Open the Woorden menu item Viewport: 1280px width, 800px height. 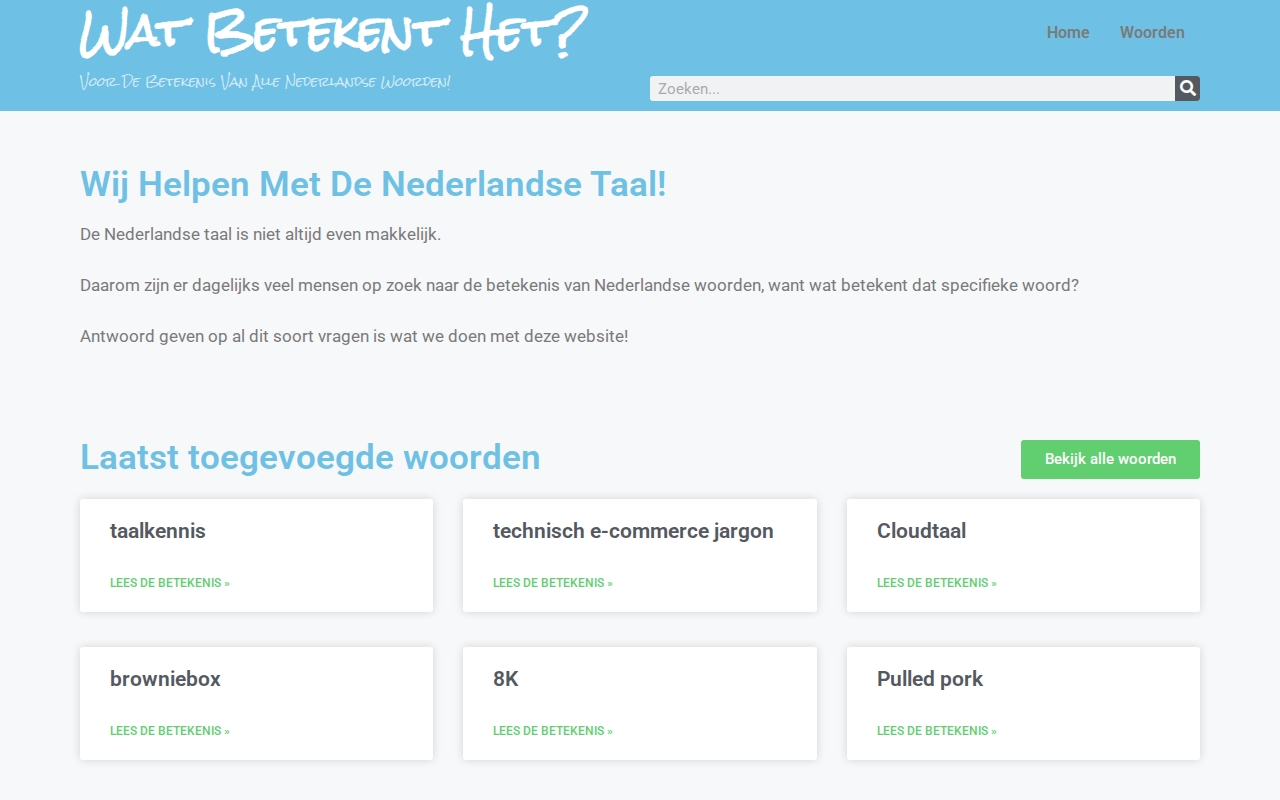tap(1152, 32)
